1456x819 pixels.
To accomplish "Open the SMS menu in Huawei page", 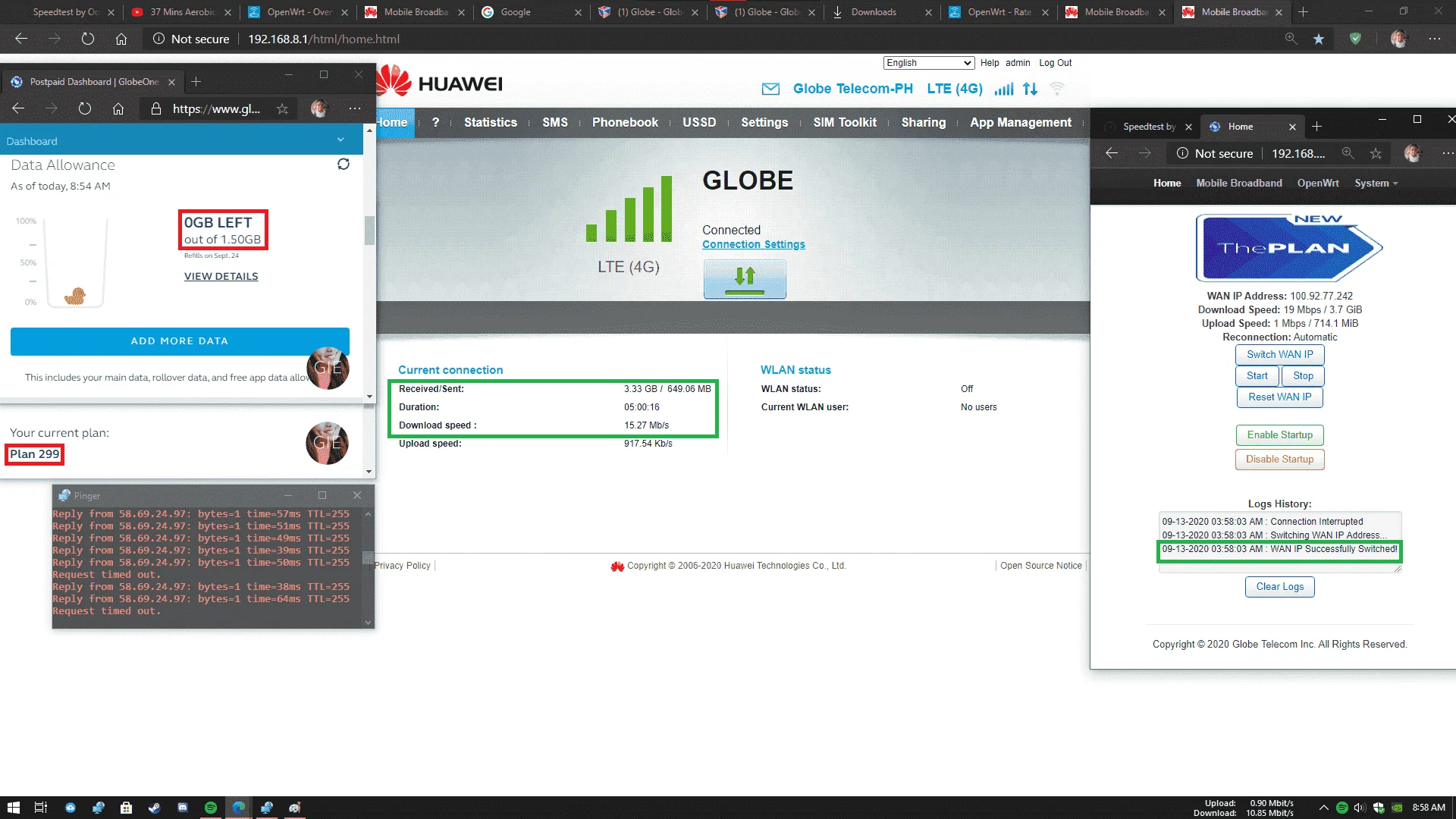I will (x=554, y=122).
